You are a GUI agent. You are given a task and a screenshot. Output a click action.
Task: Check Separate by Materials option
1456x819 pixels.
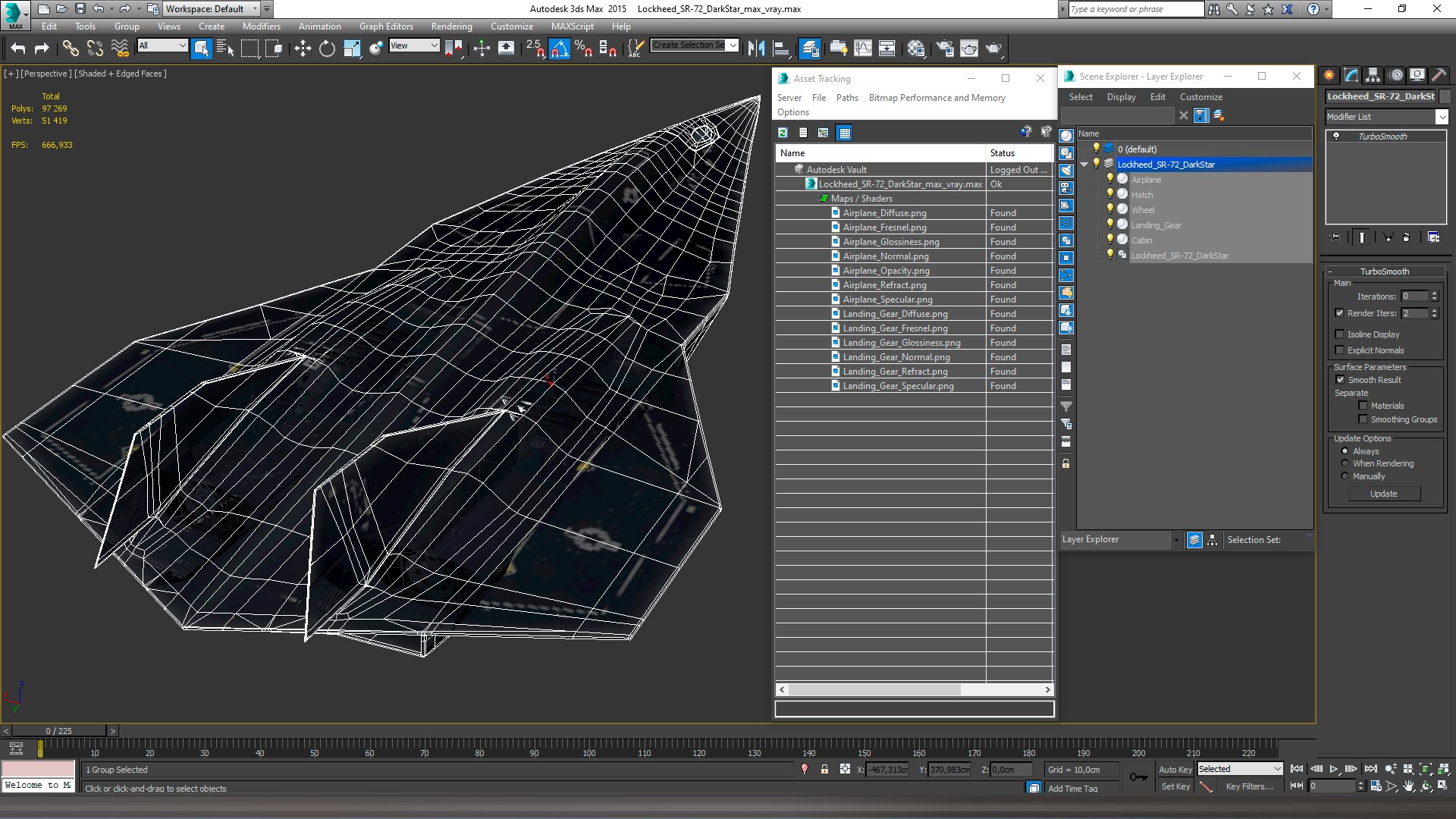1363,406
